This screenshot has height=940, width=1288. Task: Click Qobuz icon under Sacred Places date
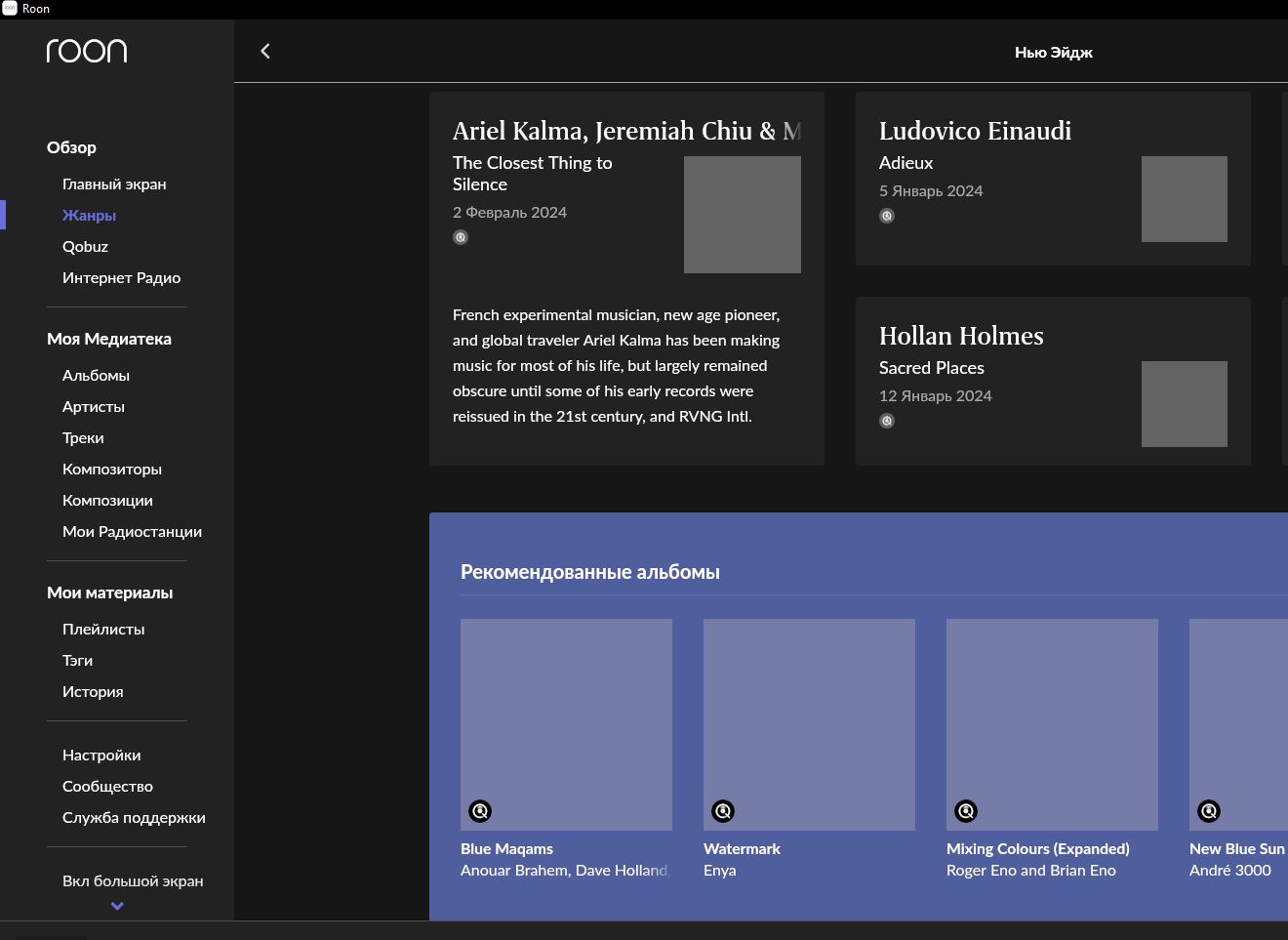coord(887,421)
